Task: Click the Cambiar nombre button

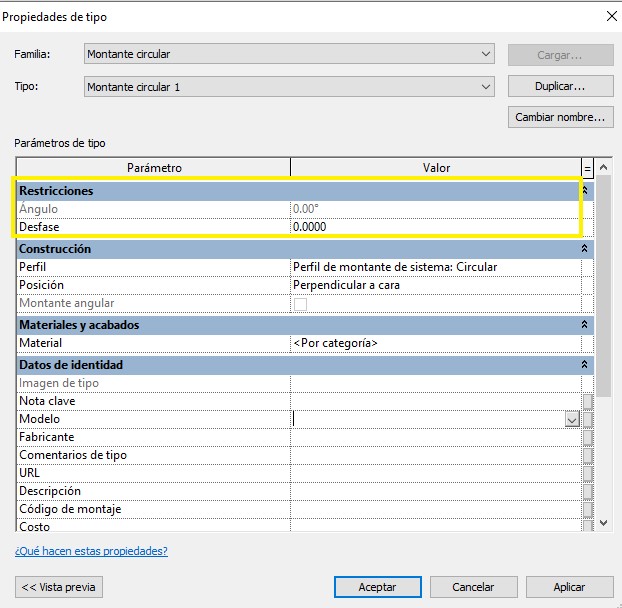Action: tap(559, 117)
